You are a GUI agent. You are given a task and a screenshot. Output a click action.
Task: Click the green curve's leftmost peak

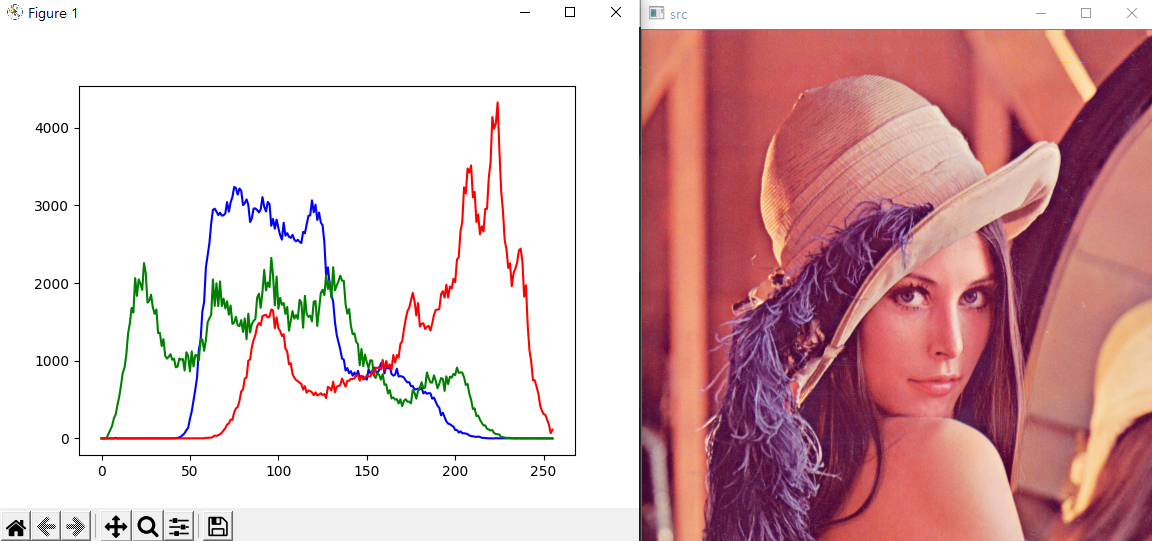(143, 264)
